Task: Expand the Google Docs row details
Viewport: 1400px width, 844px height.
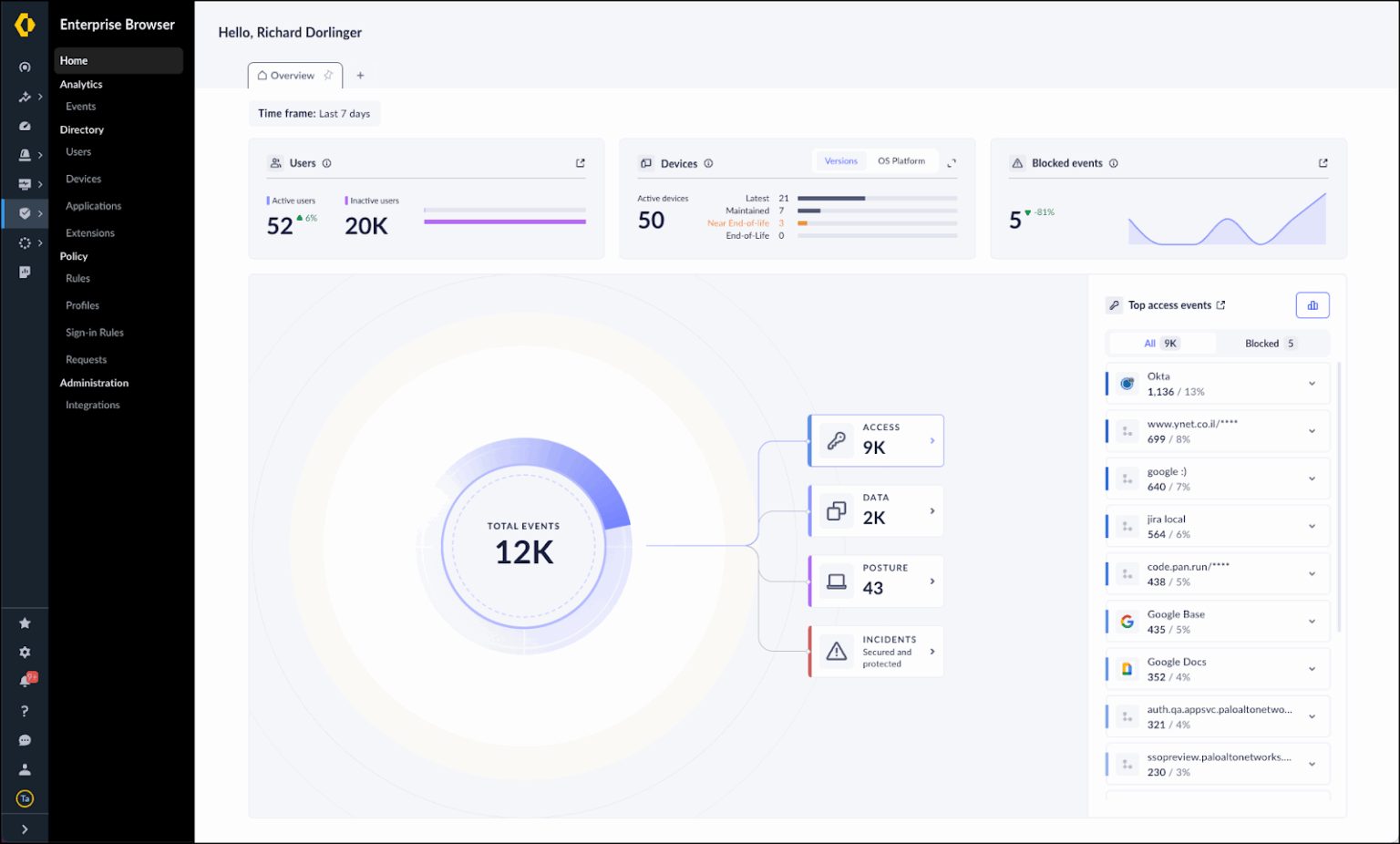Action: [1312, 668]
